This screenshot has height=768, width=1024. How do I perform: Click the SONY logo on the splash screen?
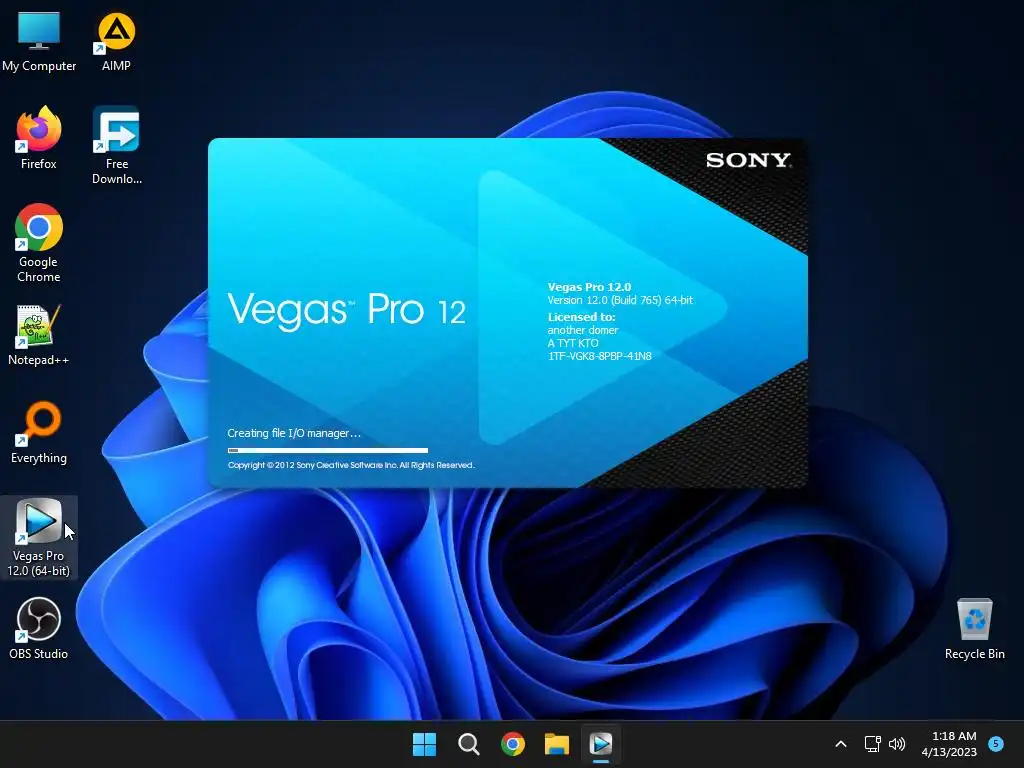(748, 160)
